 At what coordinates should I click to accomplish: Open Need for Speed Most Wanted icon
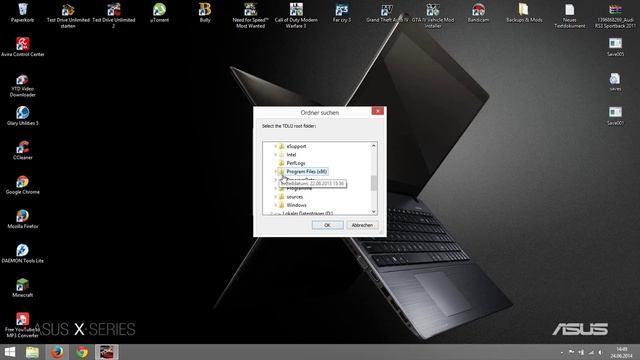(x=251, y=16)
